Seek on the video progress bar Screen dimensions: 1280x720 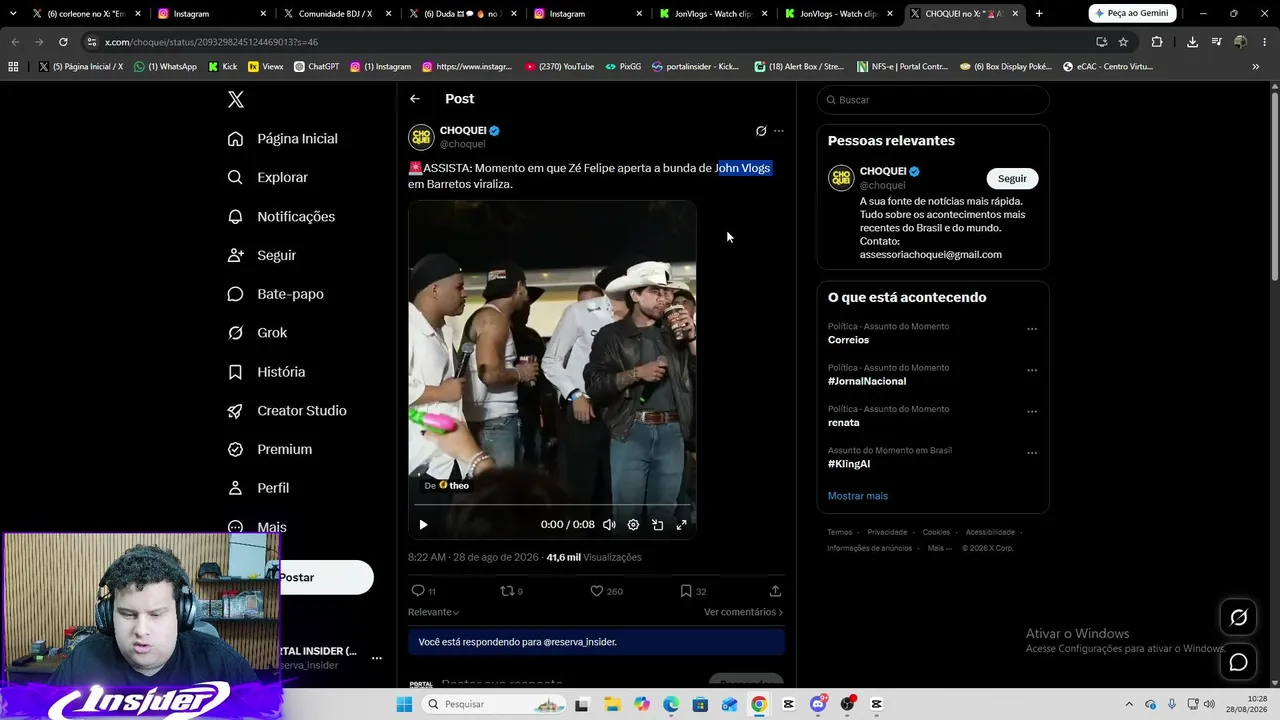(552, 506)
